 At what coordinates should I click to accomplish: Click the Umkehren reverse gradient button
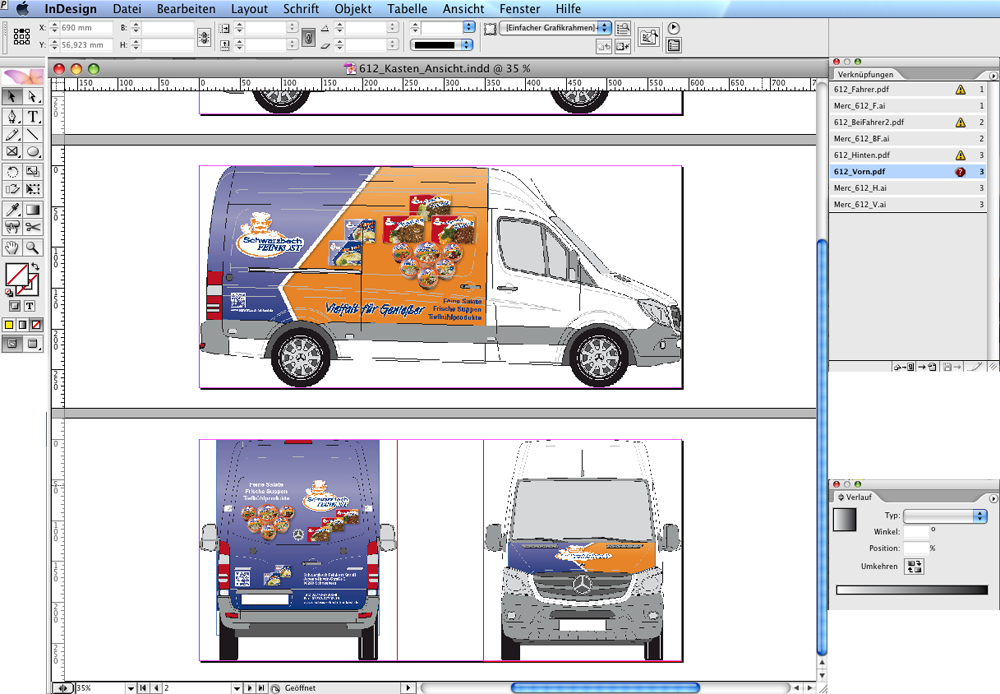click(x=913, y=566)
